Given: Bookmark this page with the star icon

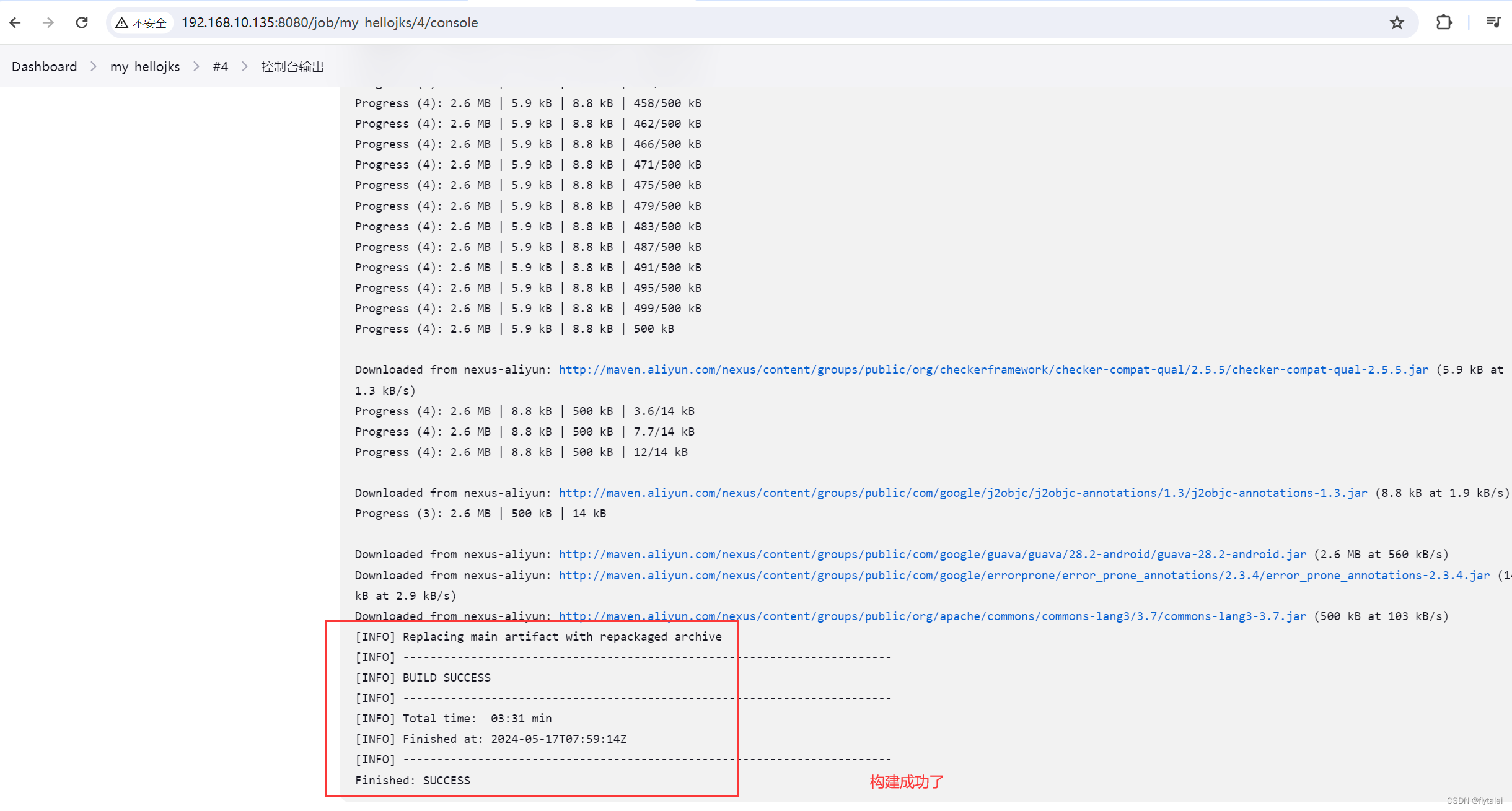Looking at the screenshot, I should 1397,23.
